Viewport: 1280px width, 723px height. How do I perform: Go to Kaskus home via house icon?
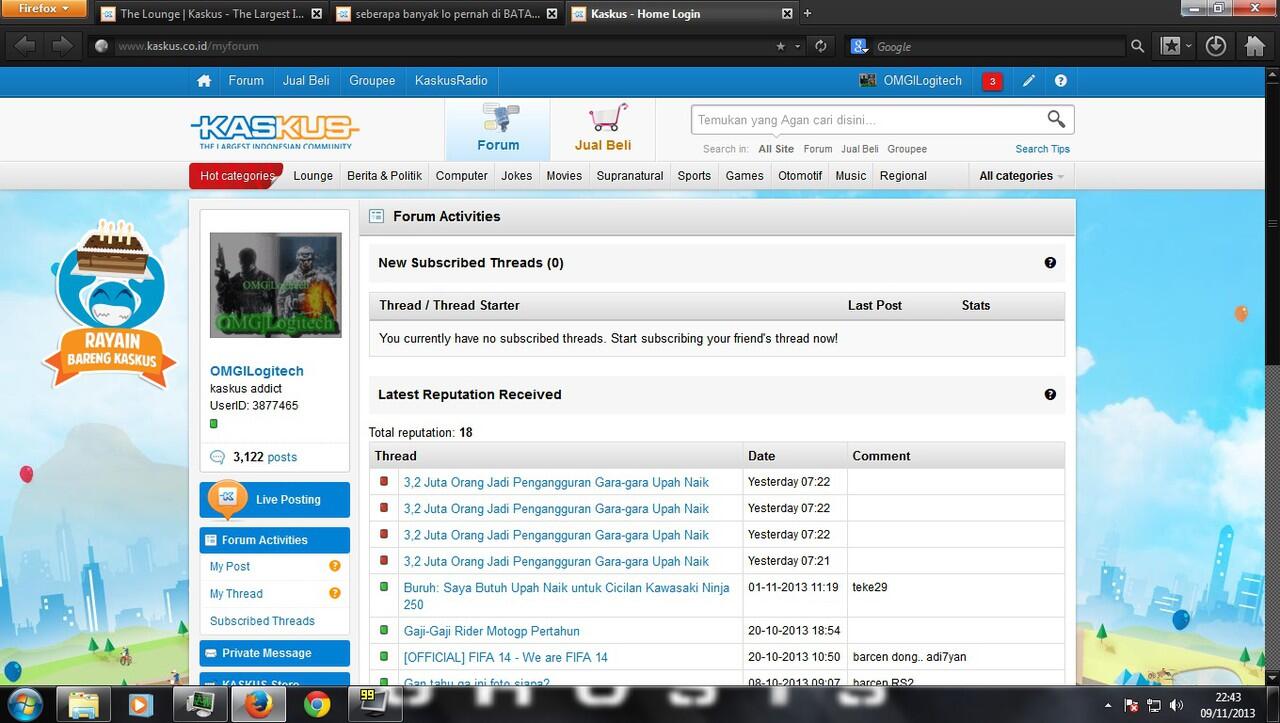coord(204,81)
